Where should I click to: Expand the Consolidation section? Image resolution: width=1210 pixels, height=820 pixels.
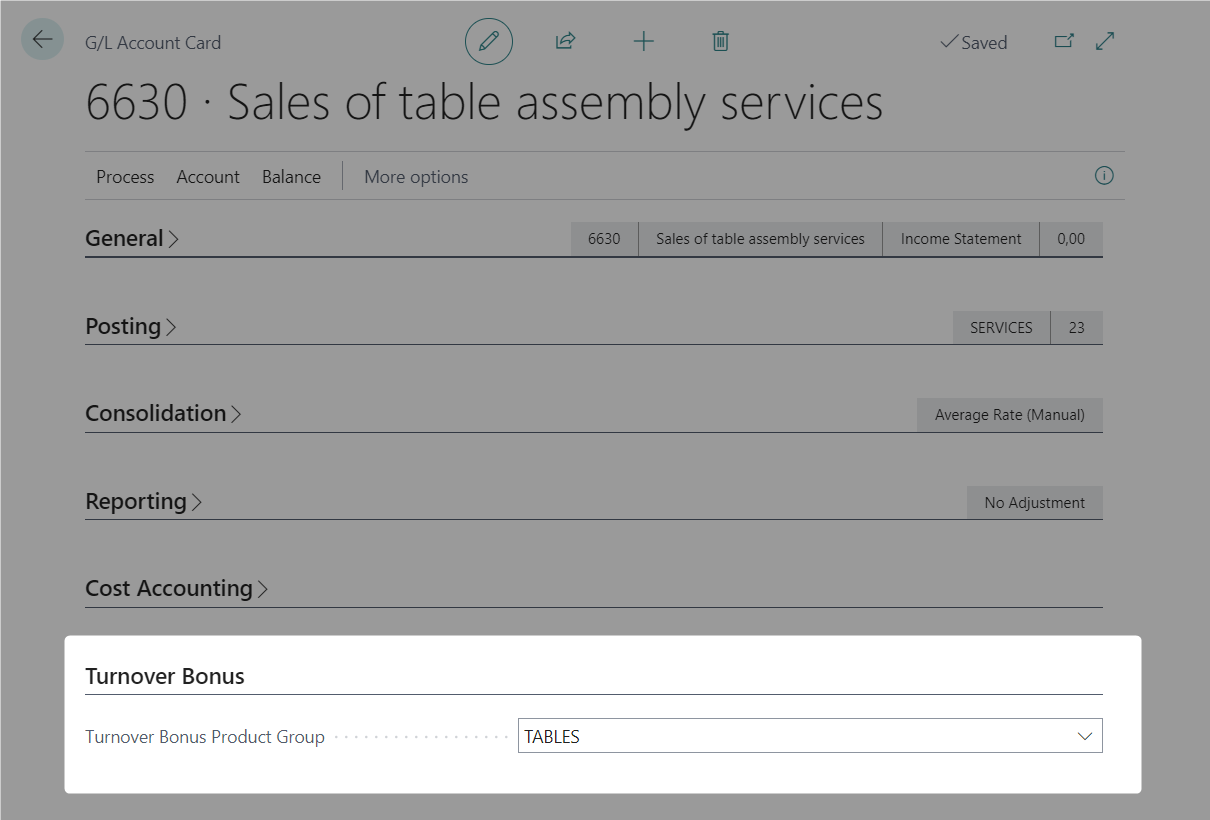click(163, 414)
